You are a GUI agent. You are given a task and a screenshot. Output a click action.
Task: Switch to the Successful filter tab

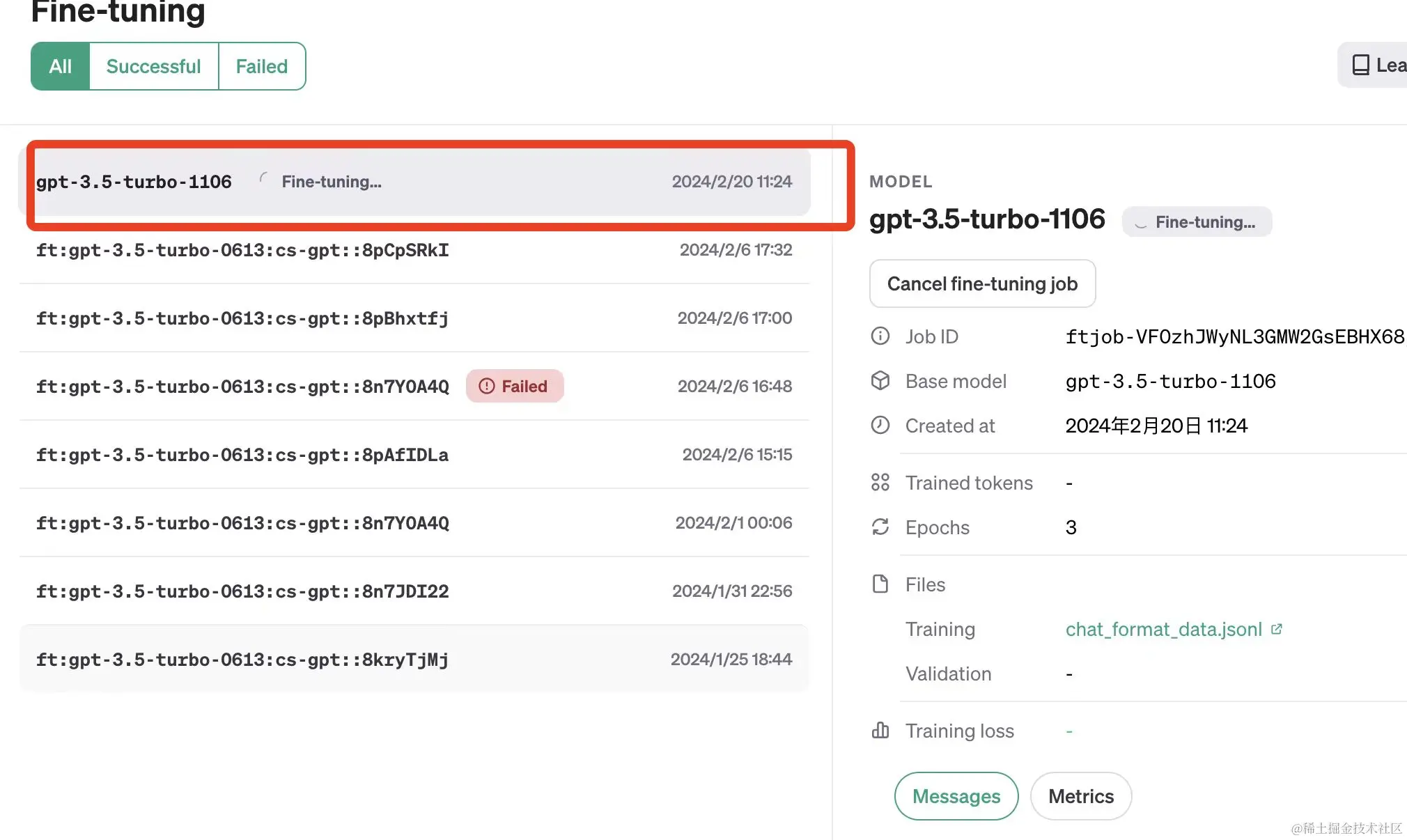point(153,66)
